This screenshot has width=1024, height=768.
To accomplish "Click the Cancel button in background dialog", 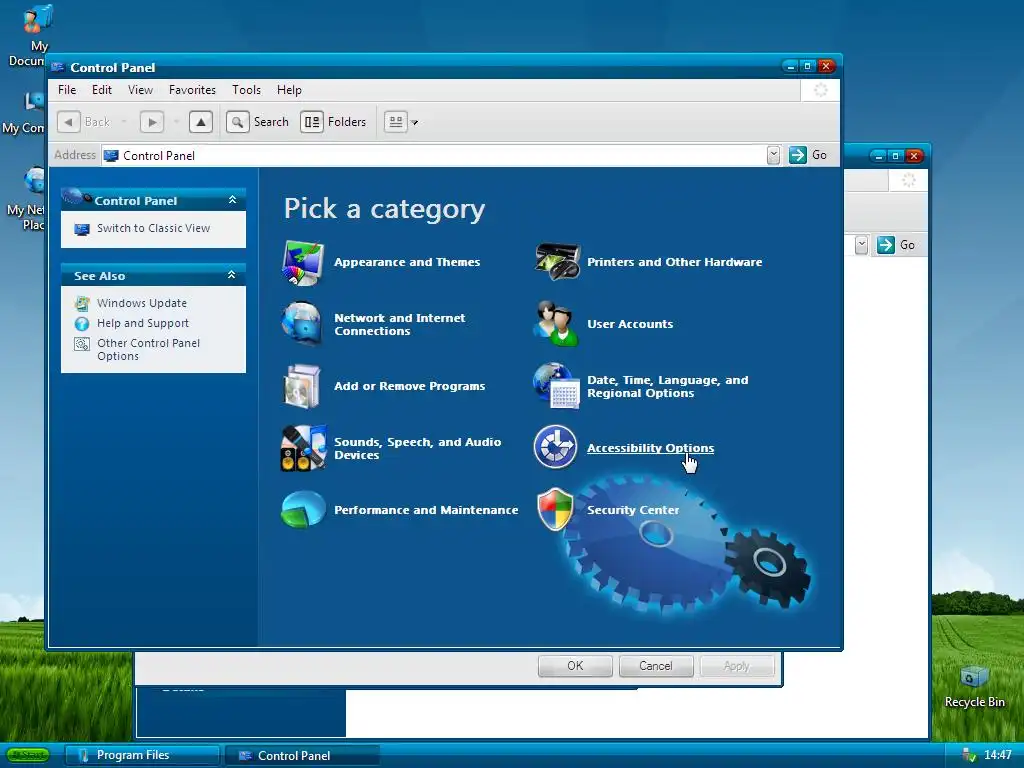I will (x=656, y=665).
